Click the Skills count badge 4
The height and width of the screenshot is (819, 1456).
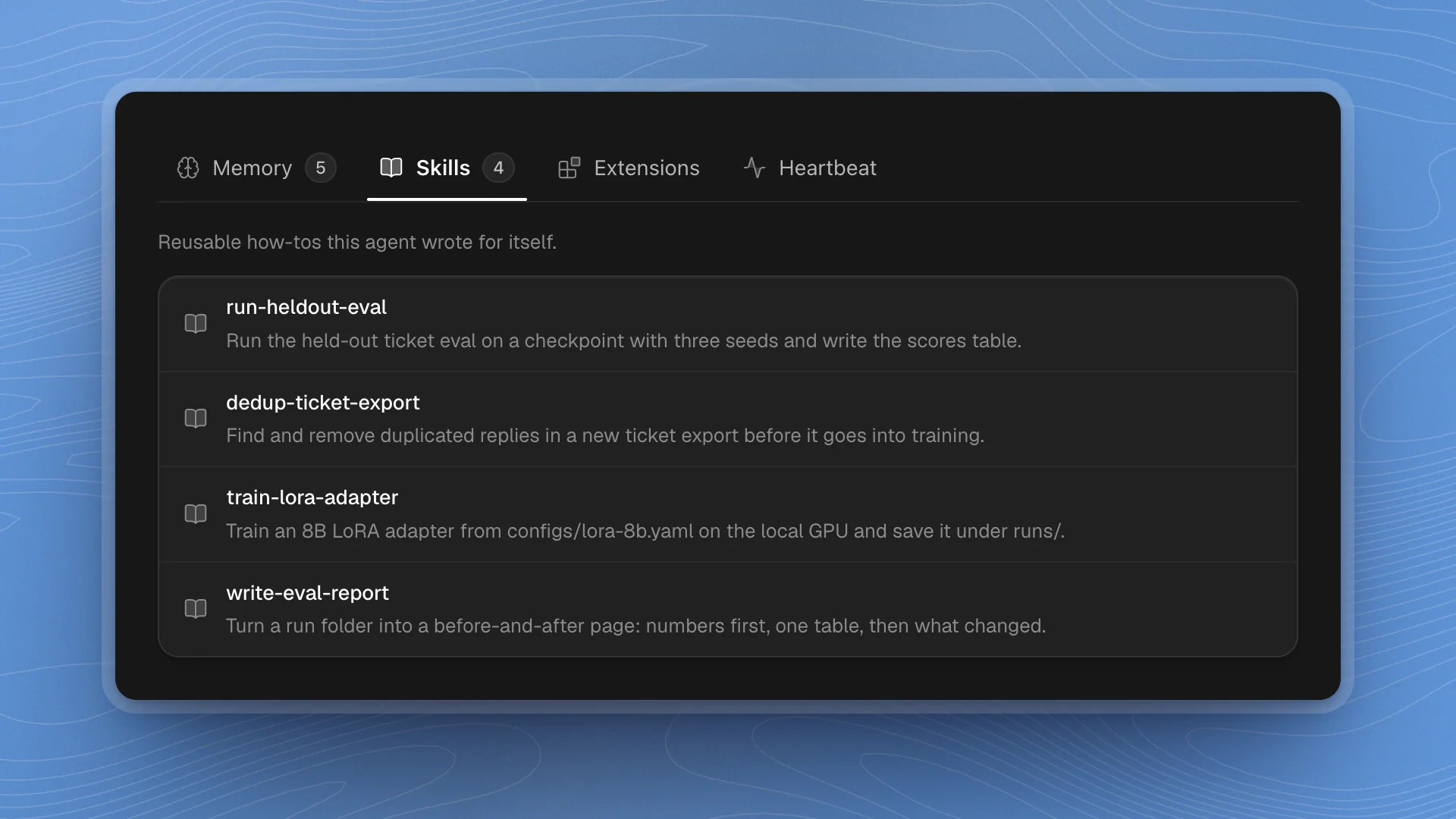498,168
